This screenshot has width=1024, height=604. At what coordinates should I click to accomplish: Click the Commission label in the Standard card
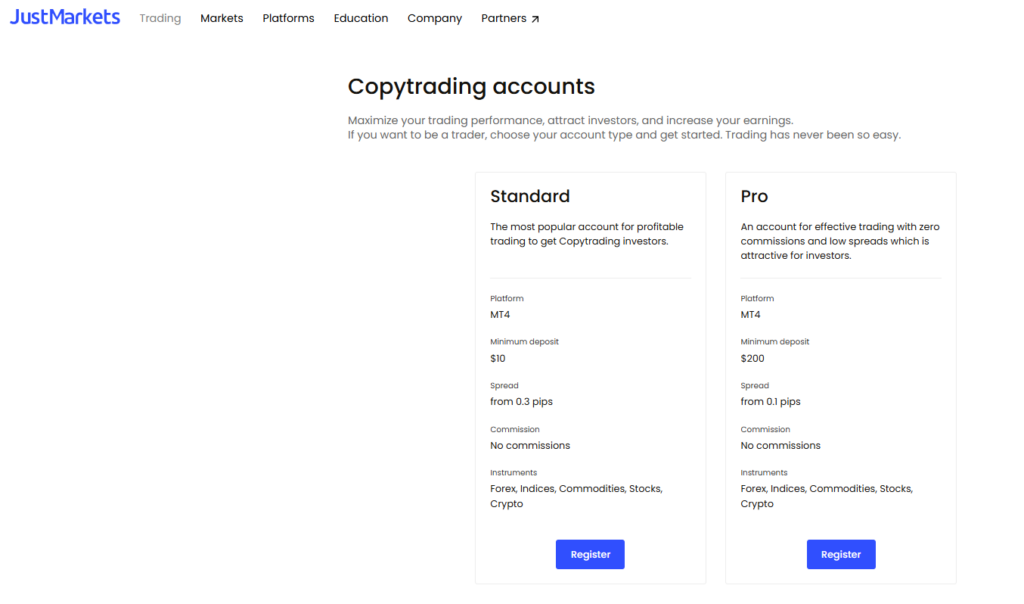pos(515,429)
